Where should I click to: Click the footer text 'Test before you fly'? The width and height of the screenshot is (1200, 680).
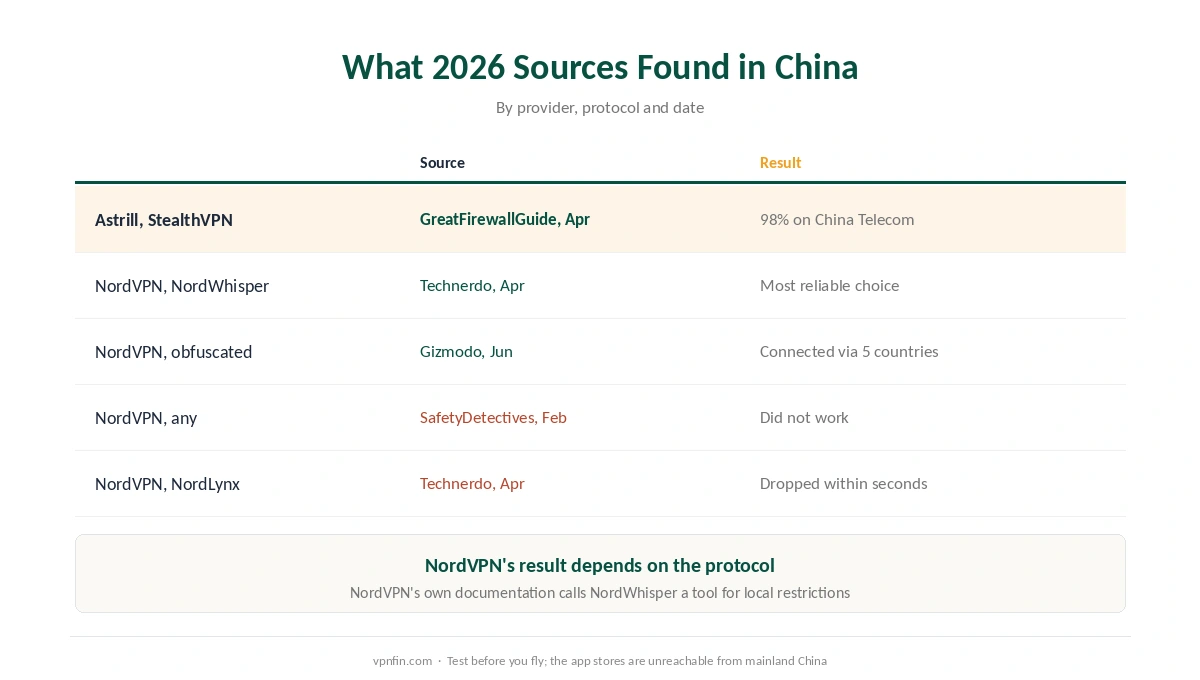495,661
